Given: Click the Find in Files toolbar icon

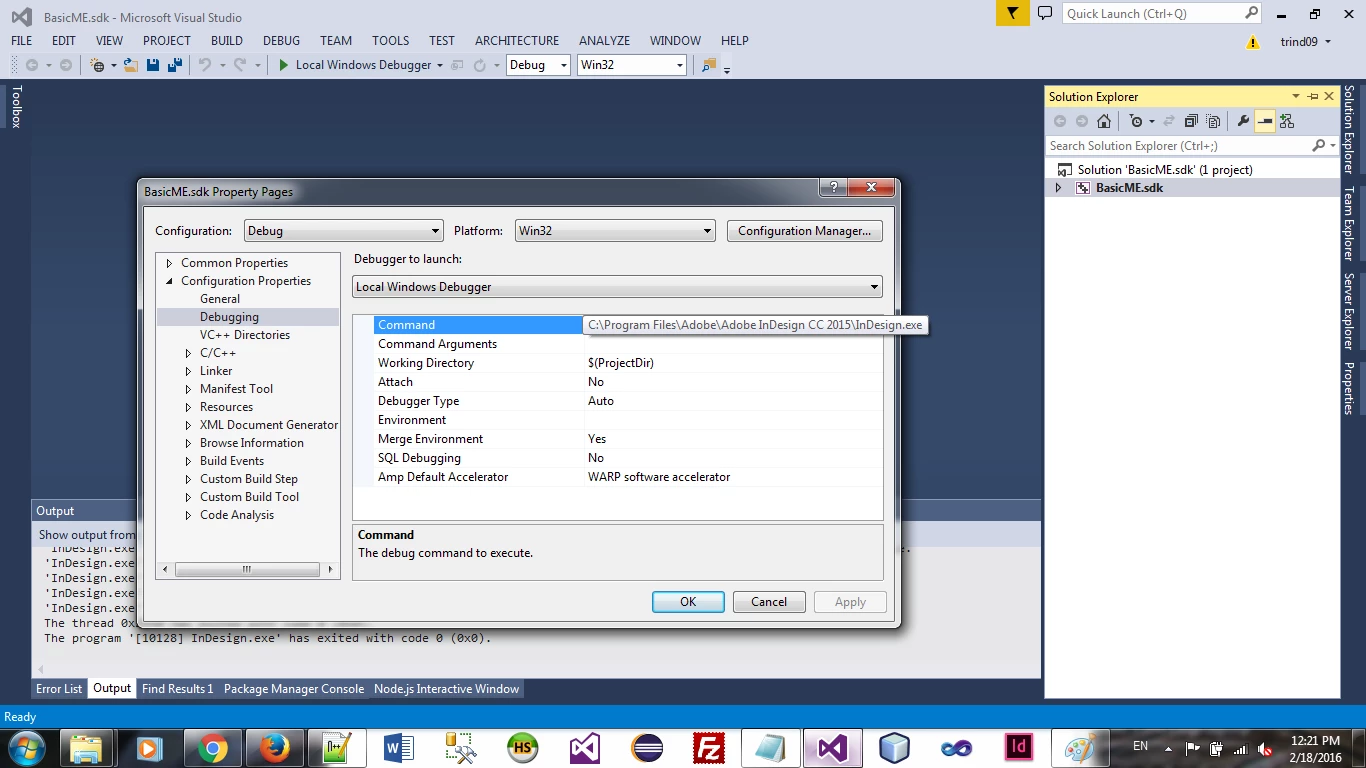Looking at the screenshot, I should click(709, 65).
